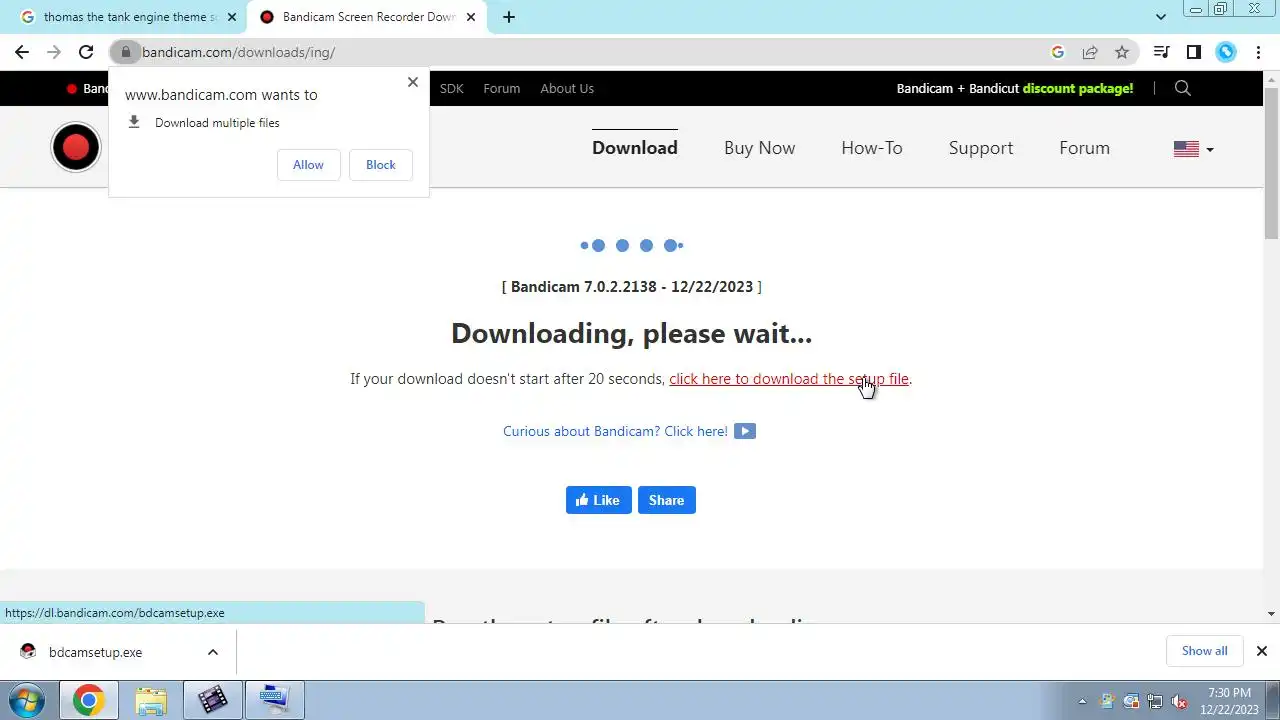
Task: Click the address bar URL
Action: pos(238,52)
